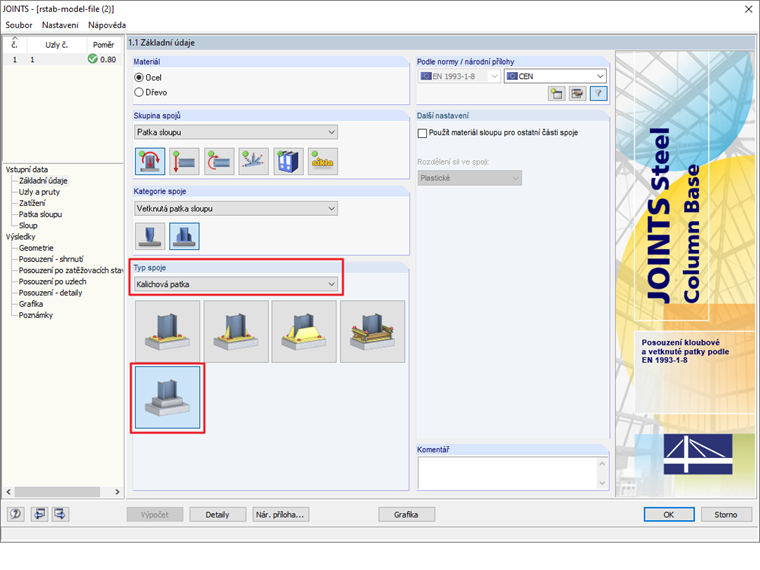Open the Nápověda menu
The image size is (760, 570).
click(x=107, y=25)
